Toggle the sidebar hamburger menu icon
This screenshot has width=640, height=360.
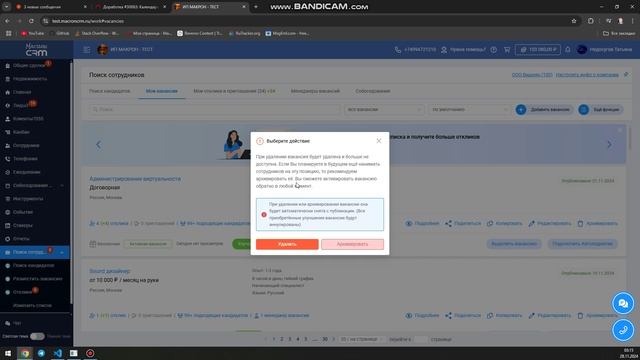87,49
